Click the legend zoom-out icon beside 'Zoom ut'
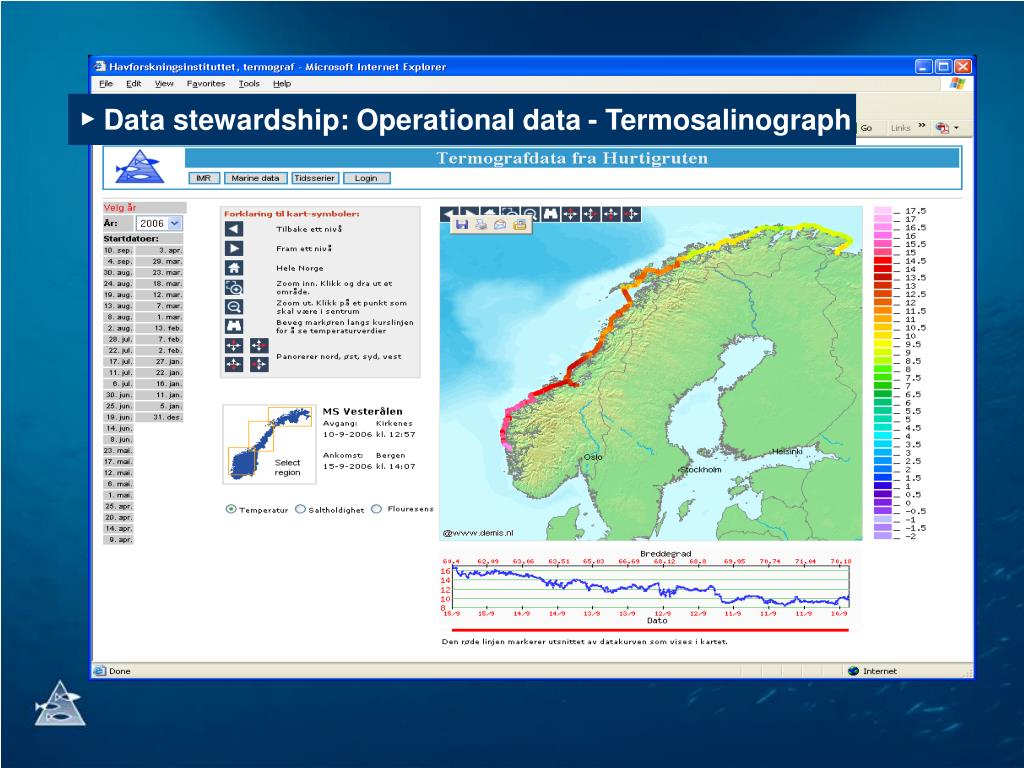 (x=234, y=307)
